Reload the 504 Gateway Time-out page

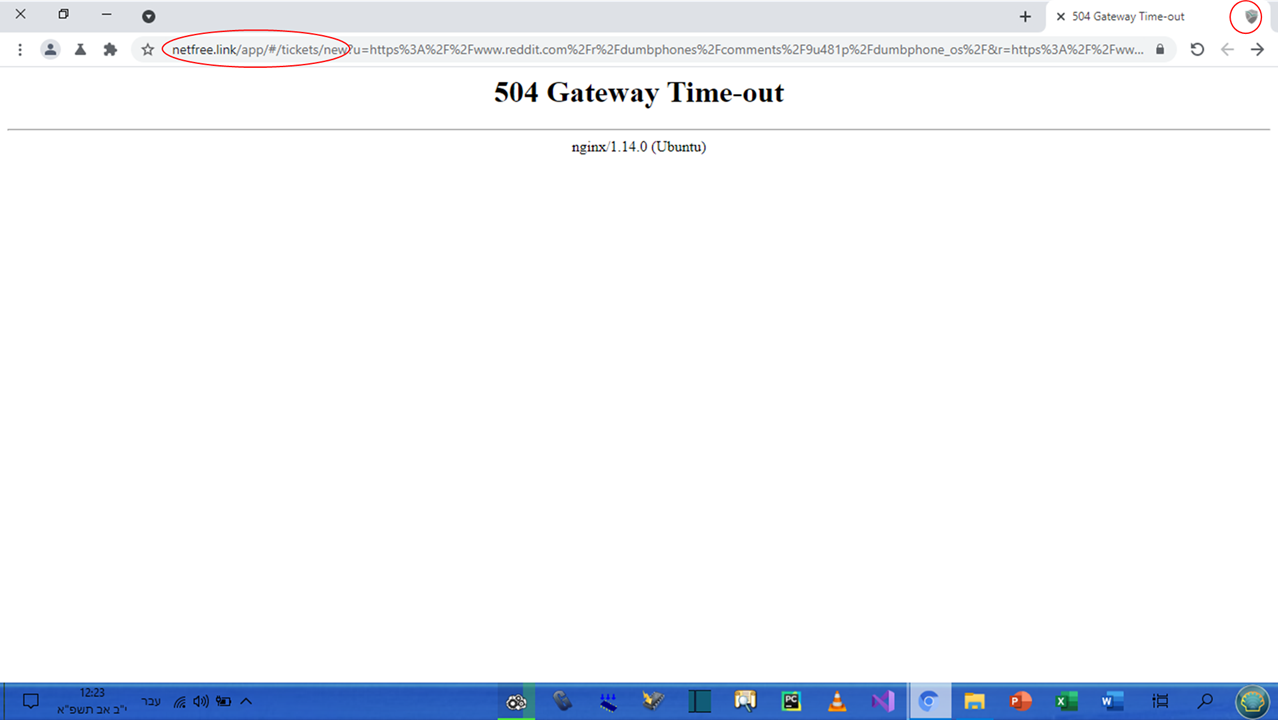point(1197,49)
